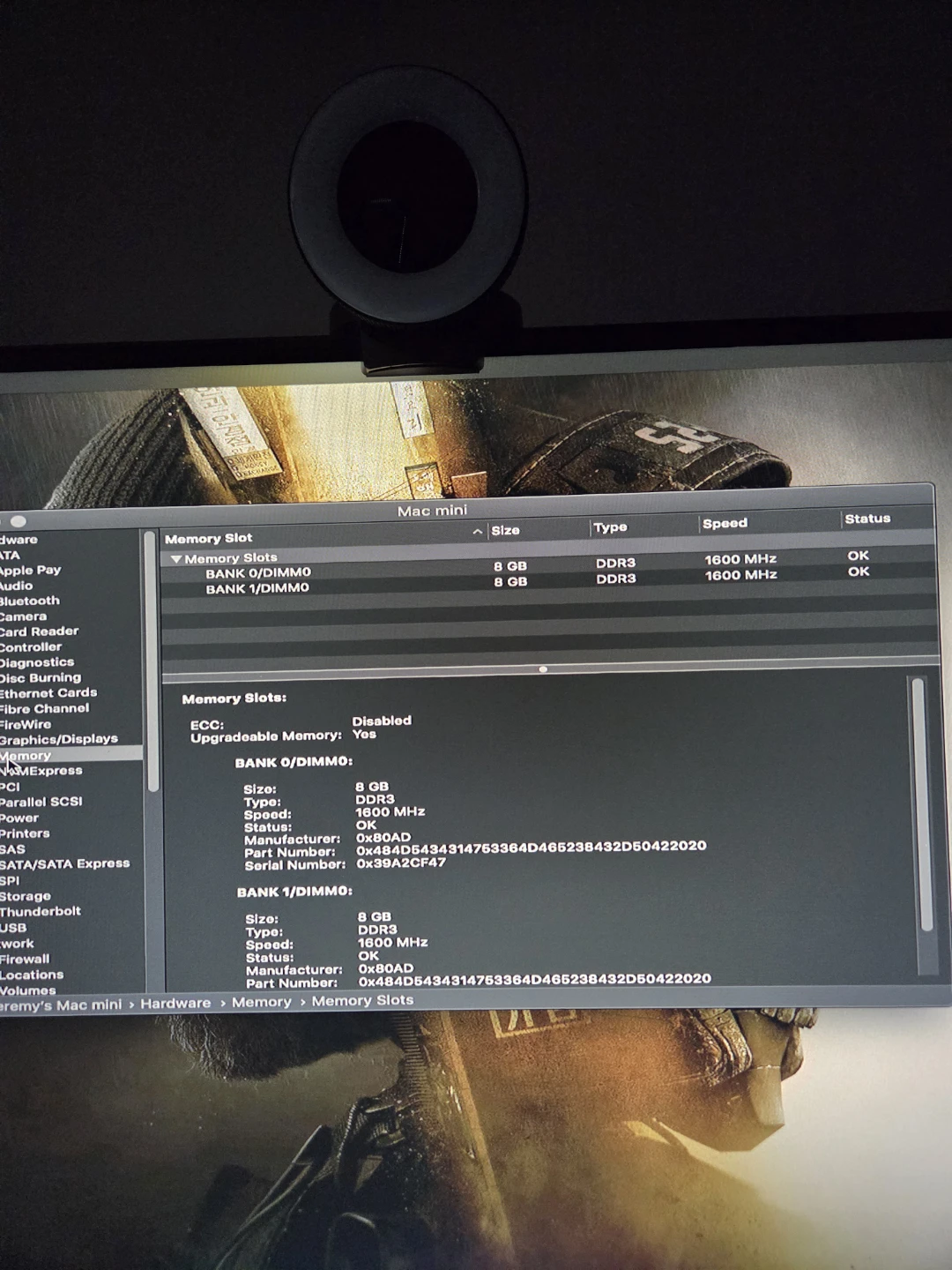
Task: Select Camera in the sidebar
Action: 23,616
